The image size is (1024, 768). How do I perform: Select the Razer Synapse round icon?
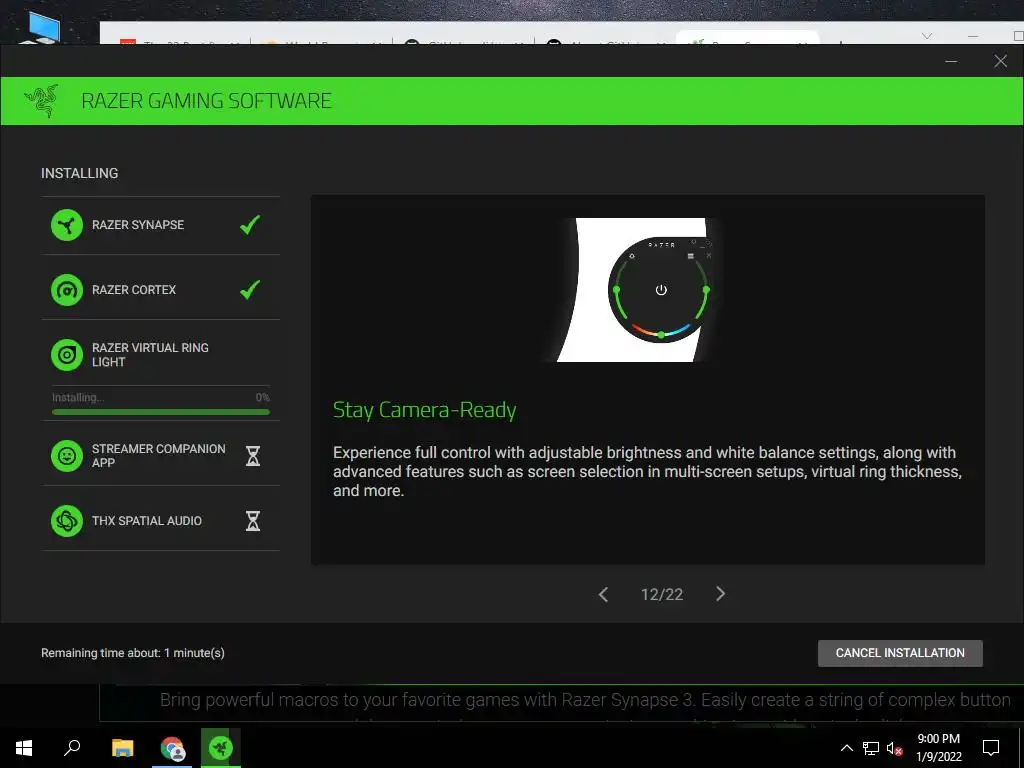[x=67, y=225]
